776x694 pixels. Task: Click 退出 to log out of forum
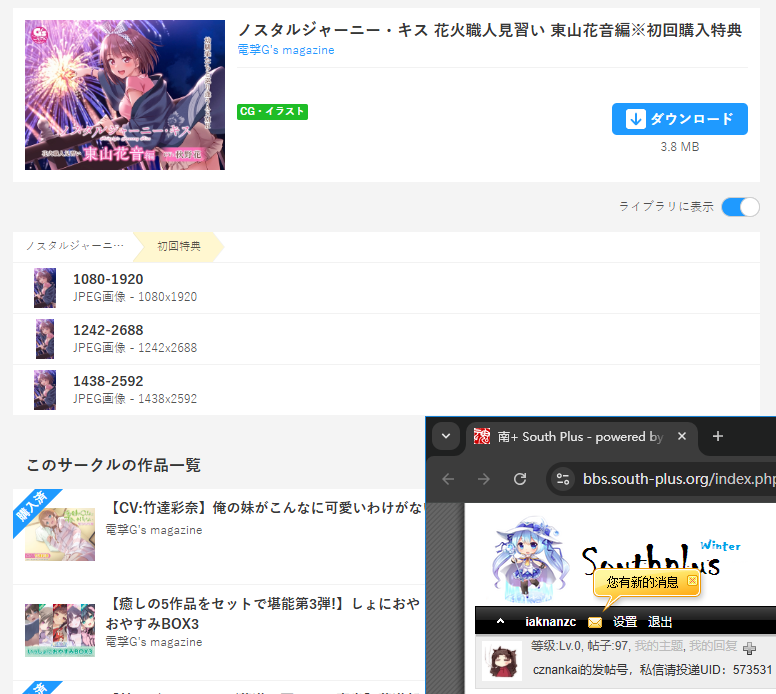click(x=660, y=622)
